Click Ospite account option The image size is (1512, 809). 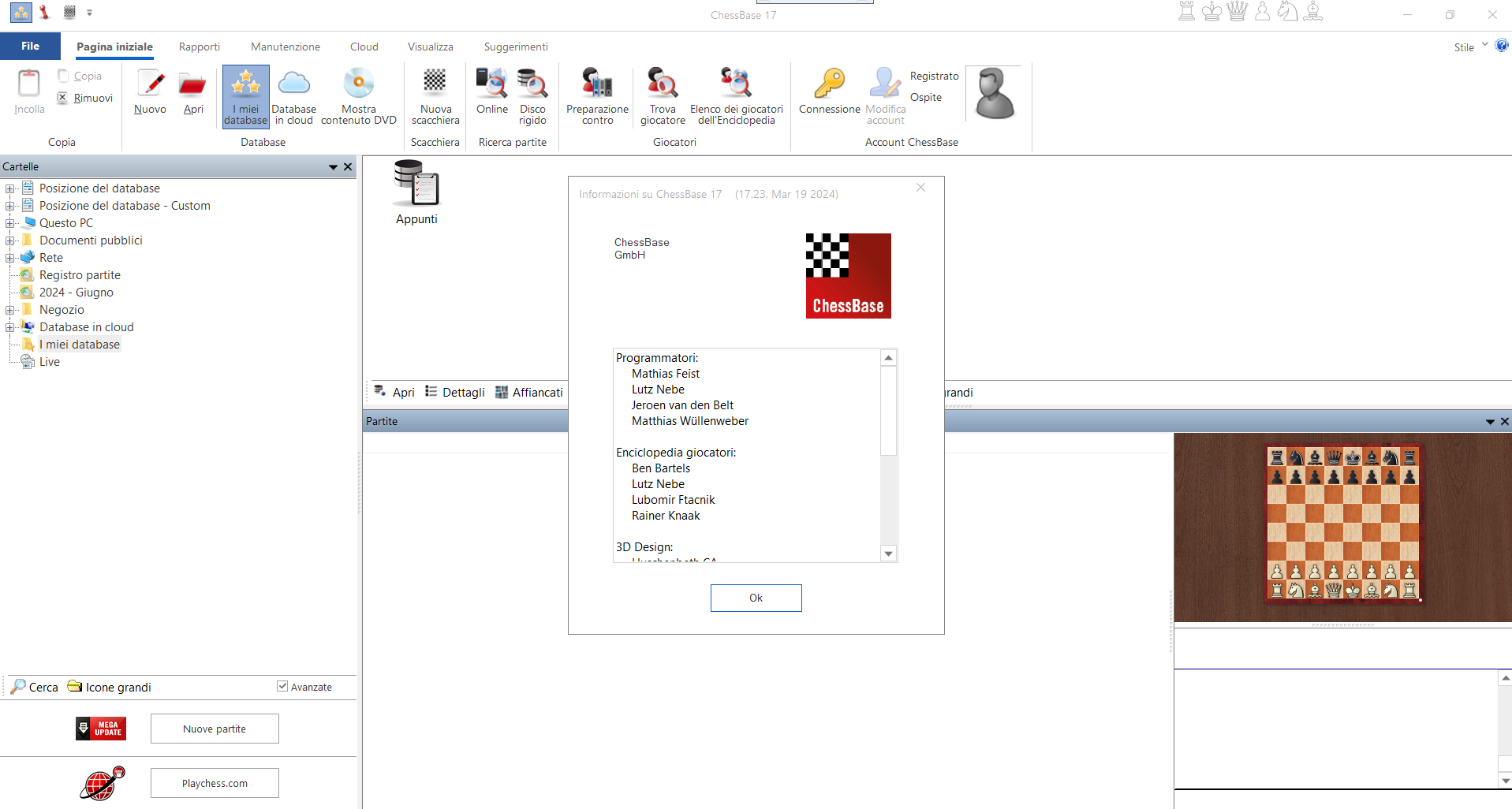(x=926, y=97)
